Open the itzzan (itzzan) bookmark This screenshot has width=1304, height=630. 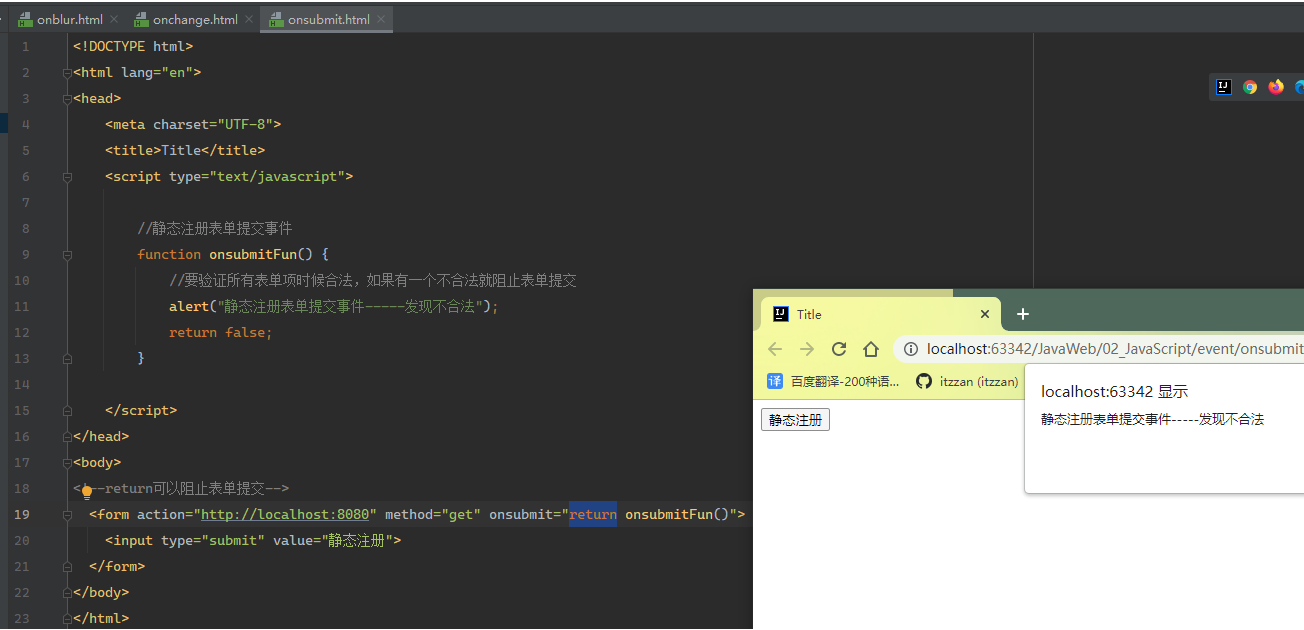click(x=967, y=381)
